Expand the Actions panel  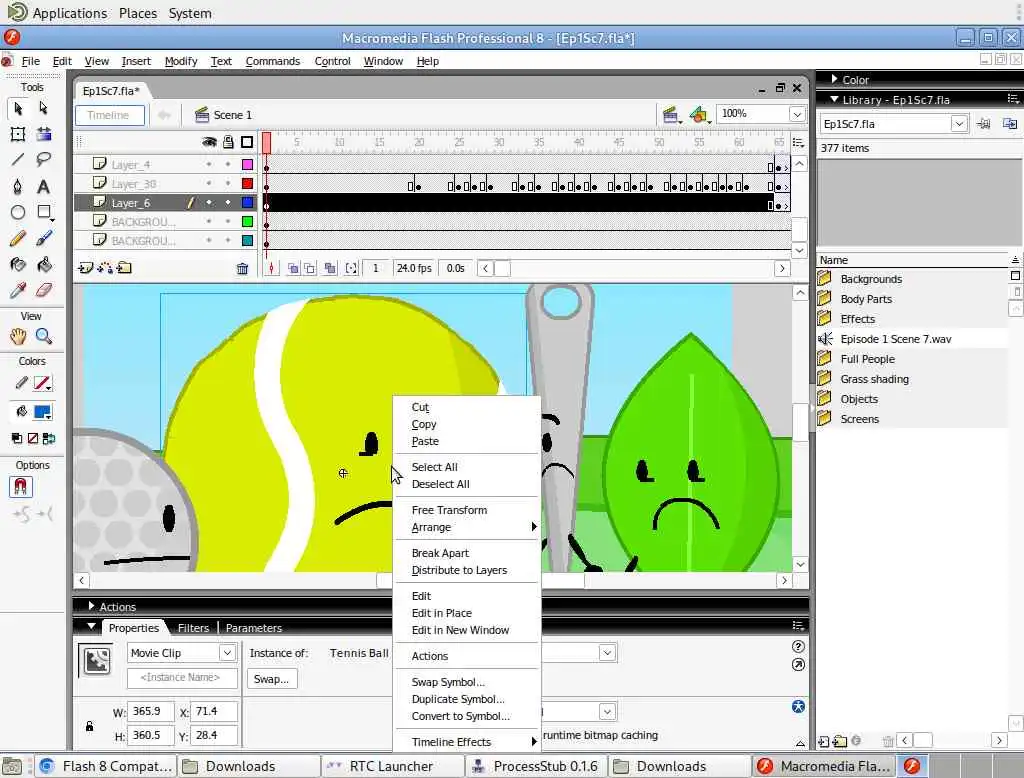click(x=91, y=606)
